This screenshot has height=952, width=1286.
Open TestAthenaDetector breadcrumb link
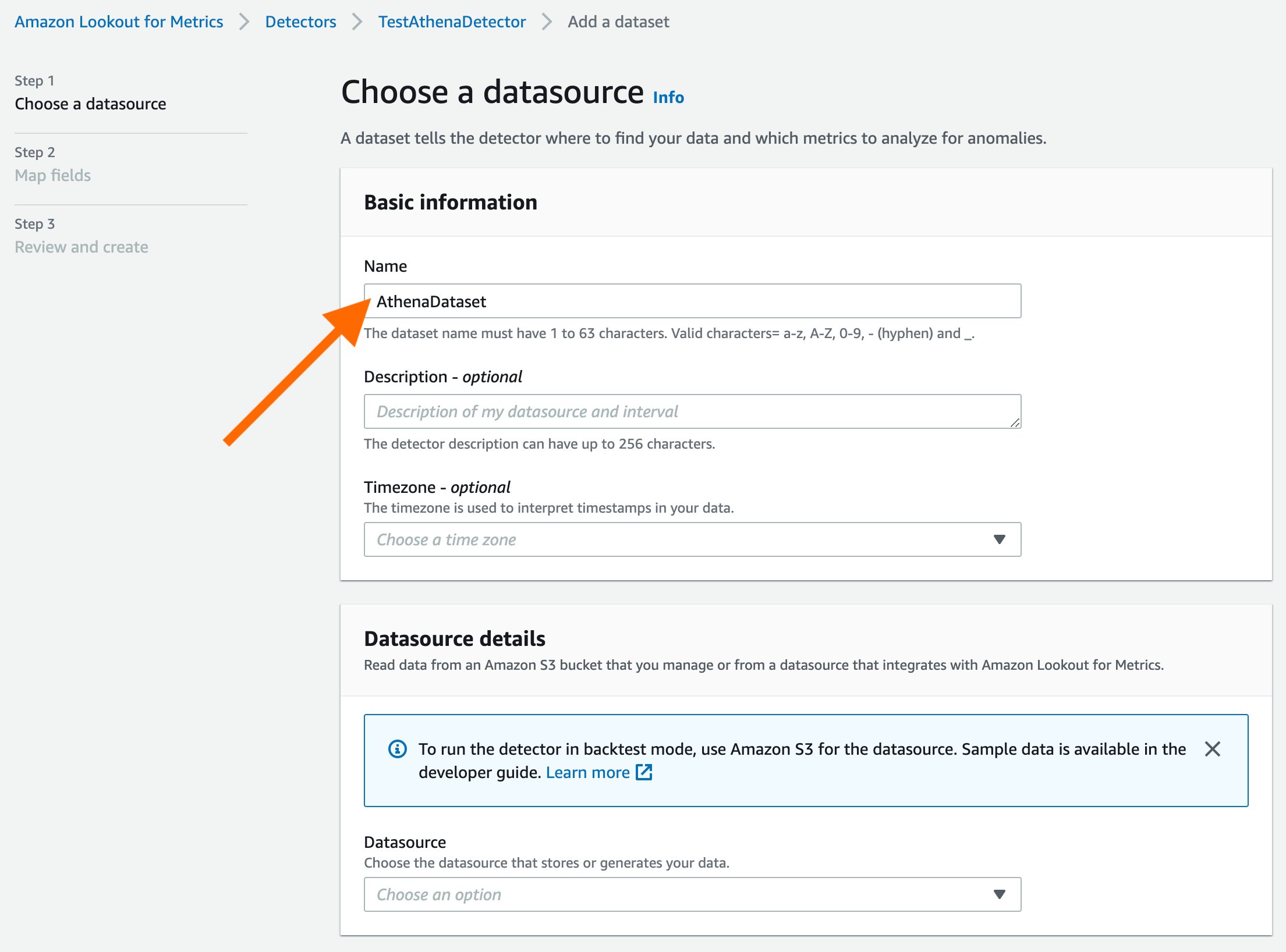452,22
